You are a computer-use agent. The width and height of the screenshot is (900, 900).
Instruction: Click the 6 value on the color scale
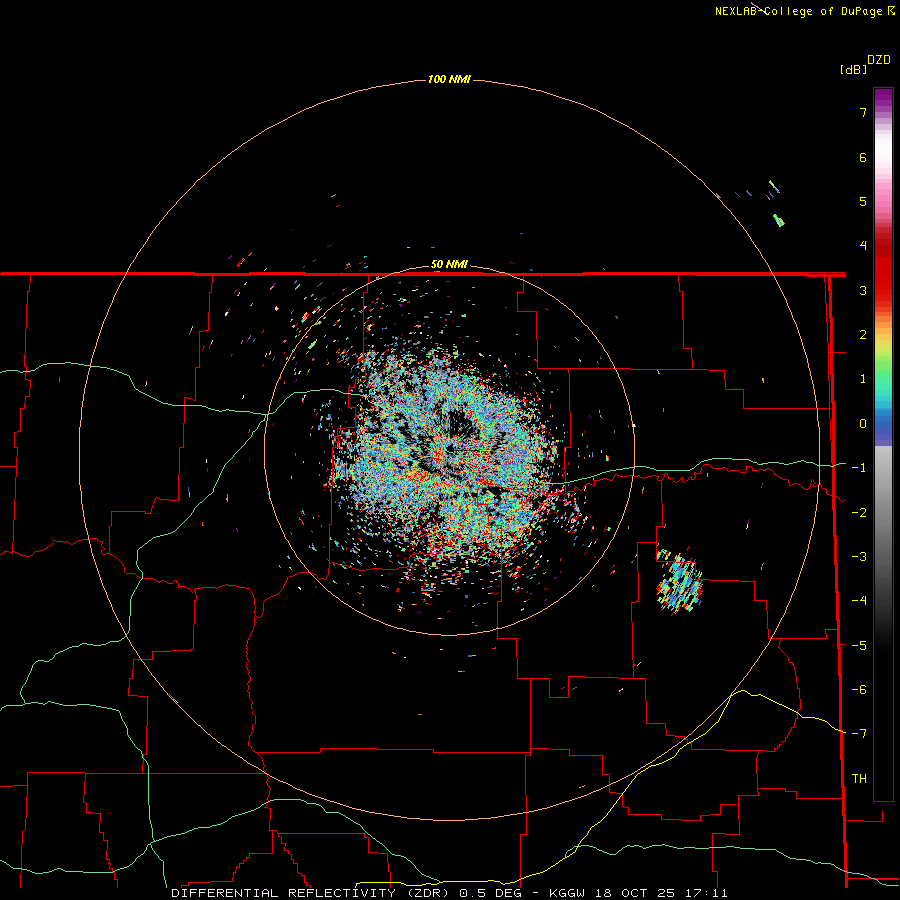tap(863, 157)
